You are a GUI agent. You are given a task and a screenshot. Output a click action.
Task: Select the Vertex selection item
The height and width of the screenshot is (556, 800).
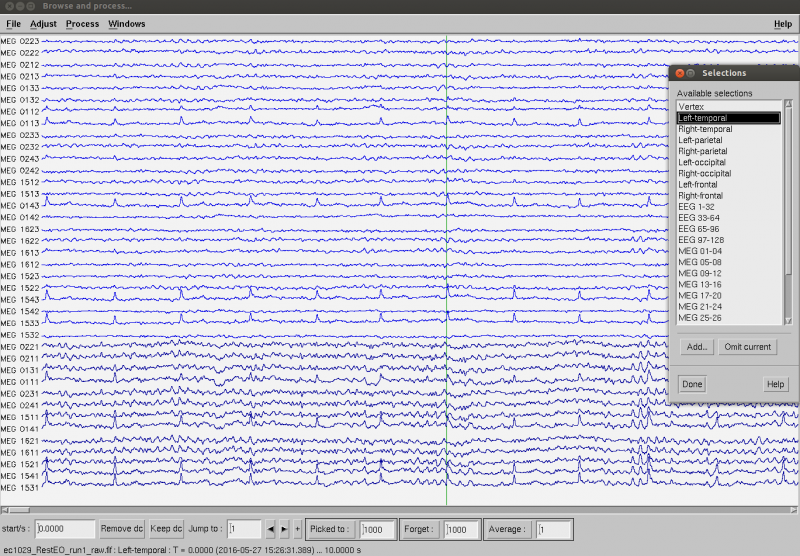(691, 106)
